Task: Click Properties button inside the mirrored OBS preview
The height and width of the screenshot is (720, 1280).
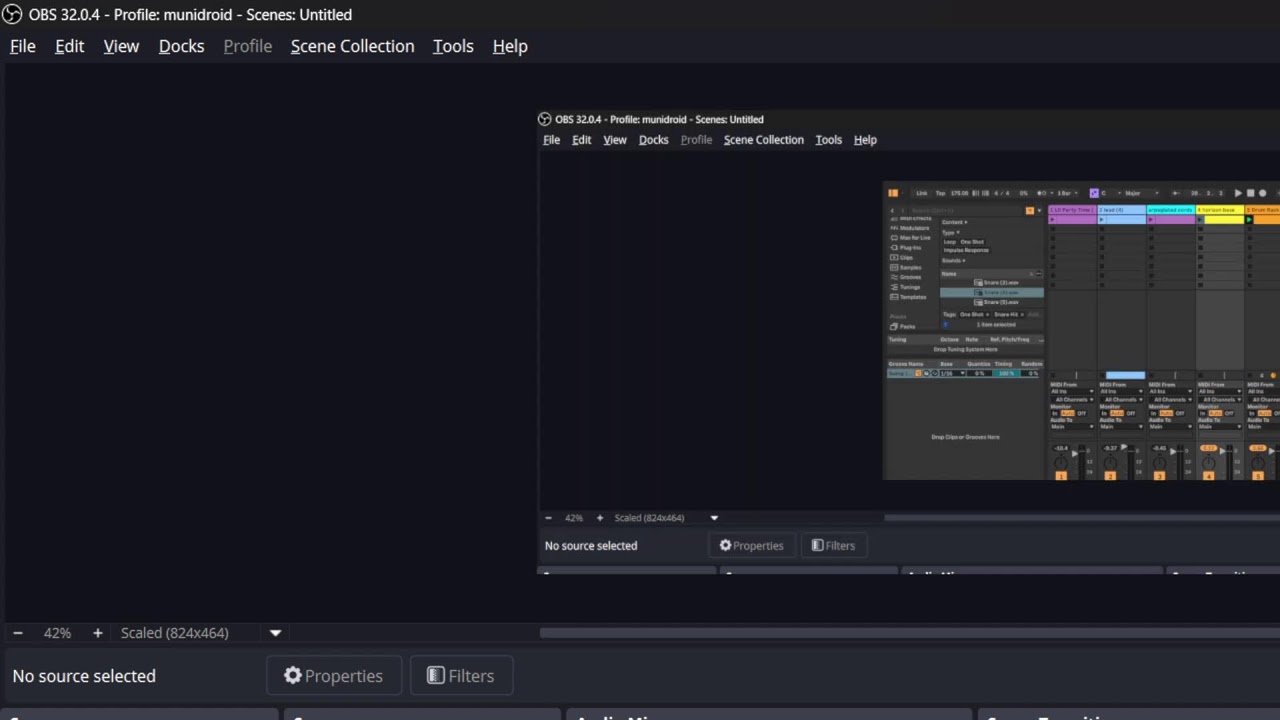Action: (751, 546)
